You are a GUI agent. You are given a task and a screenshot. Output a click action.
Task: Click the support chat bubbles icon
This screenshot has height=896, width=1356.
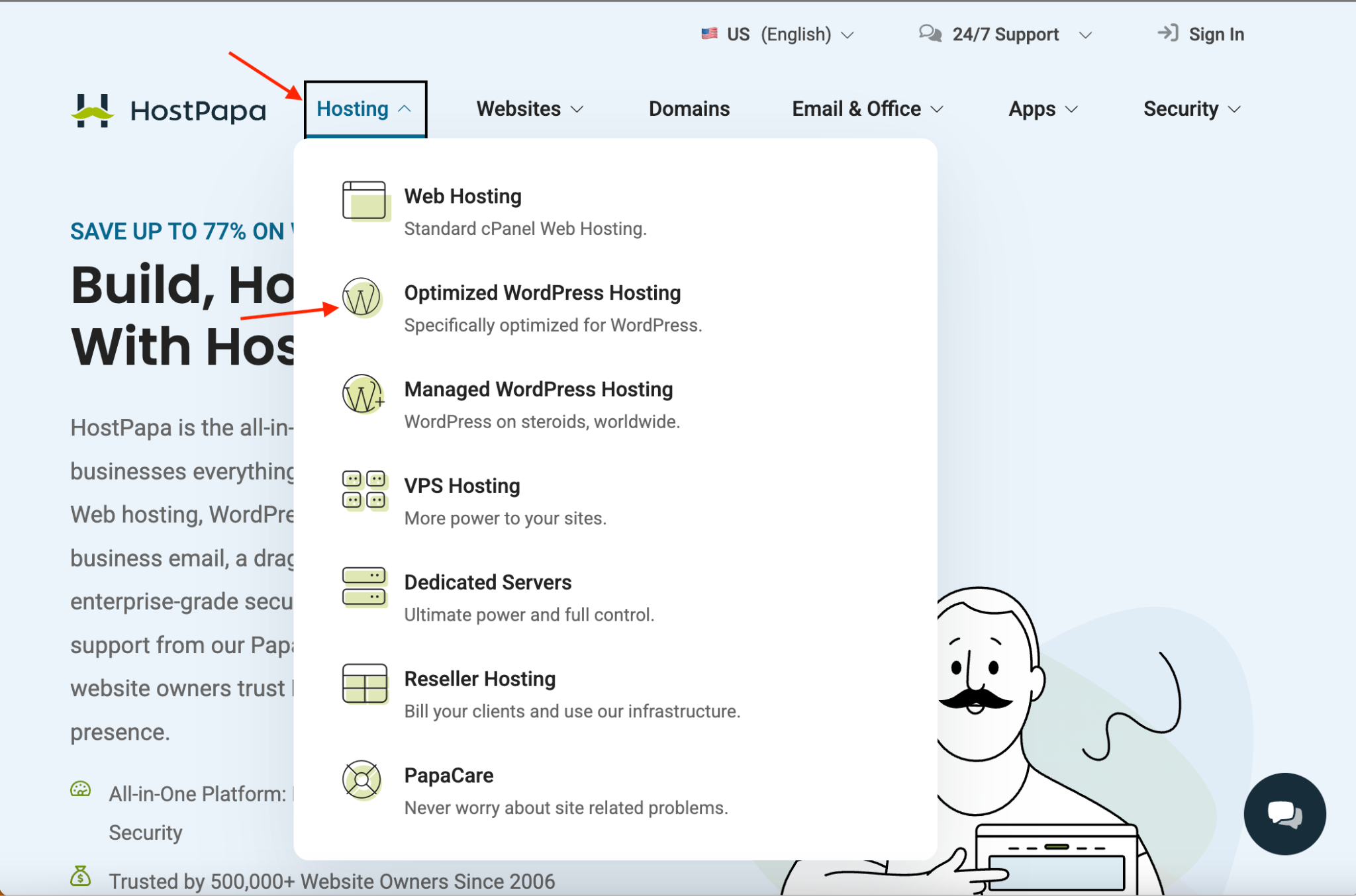pyautogui.click(x=930, y=33)
